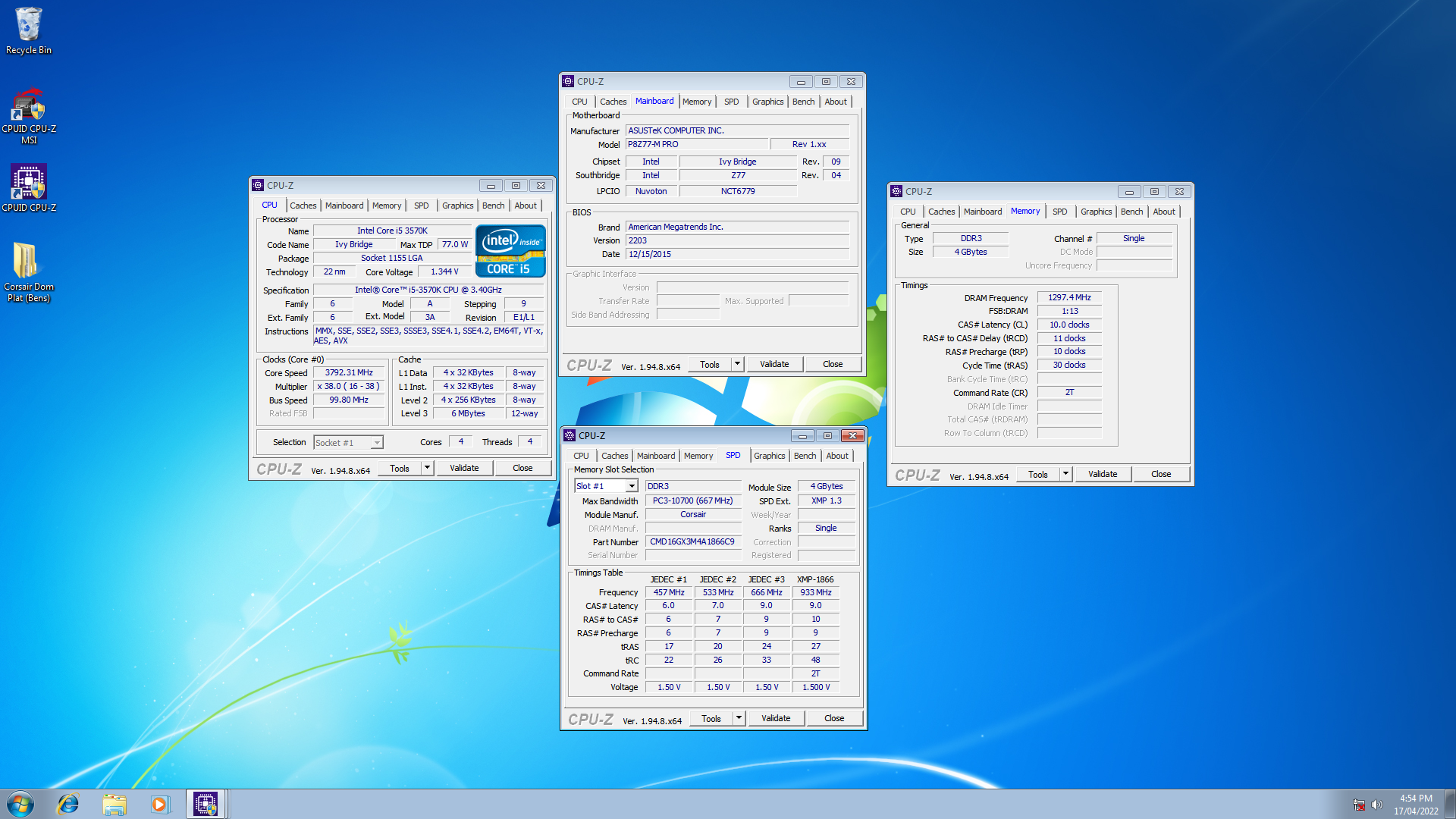Close the Memory window with title bar X

pos(1179,192)
